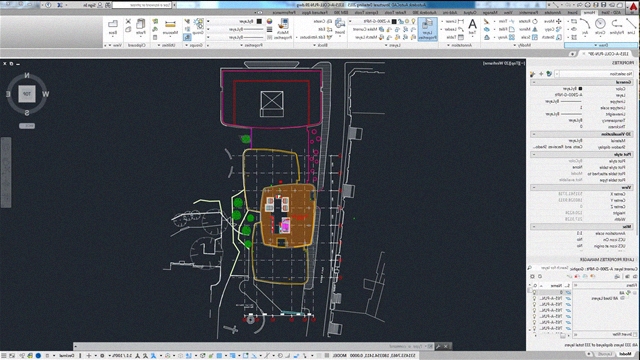Viewport: 640px width, 360px height.
Task: Collapse the Plot style section
Action: coord(533,154)
